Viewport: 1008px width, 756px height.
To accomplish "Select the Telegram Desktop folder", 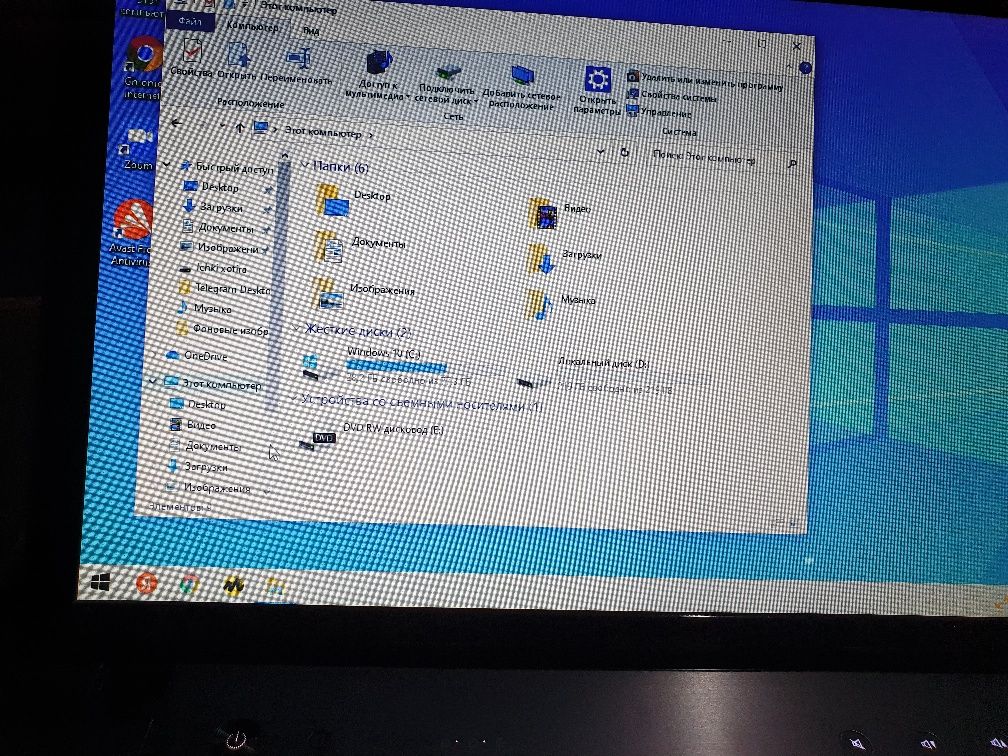I will point(231,289).
